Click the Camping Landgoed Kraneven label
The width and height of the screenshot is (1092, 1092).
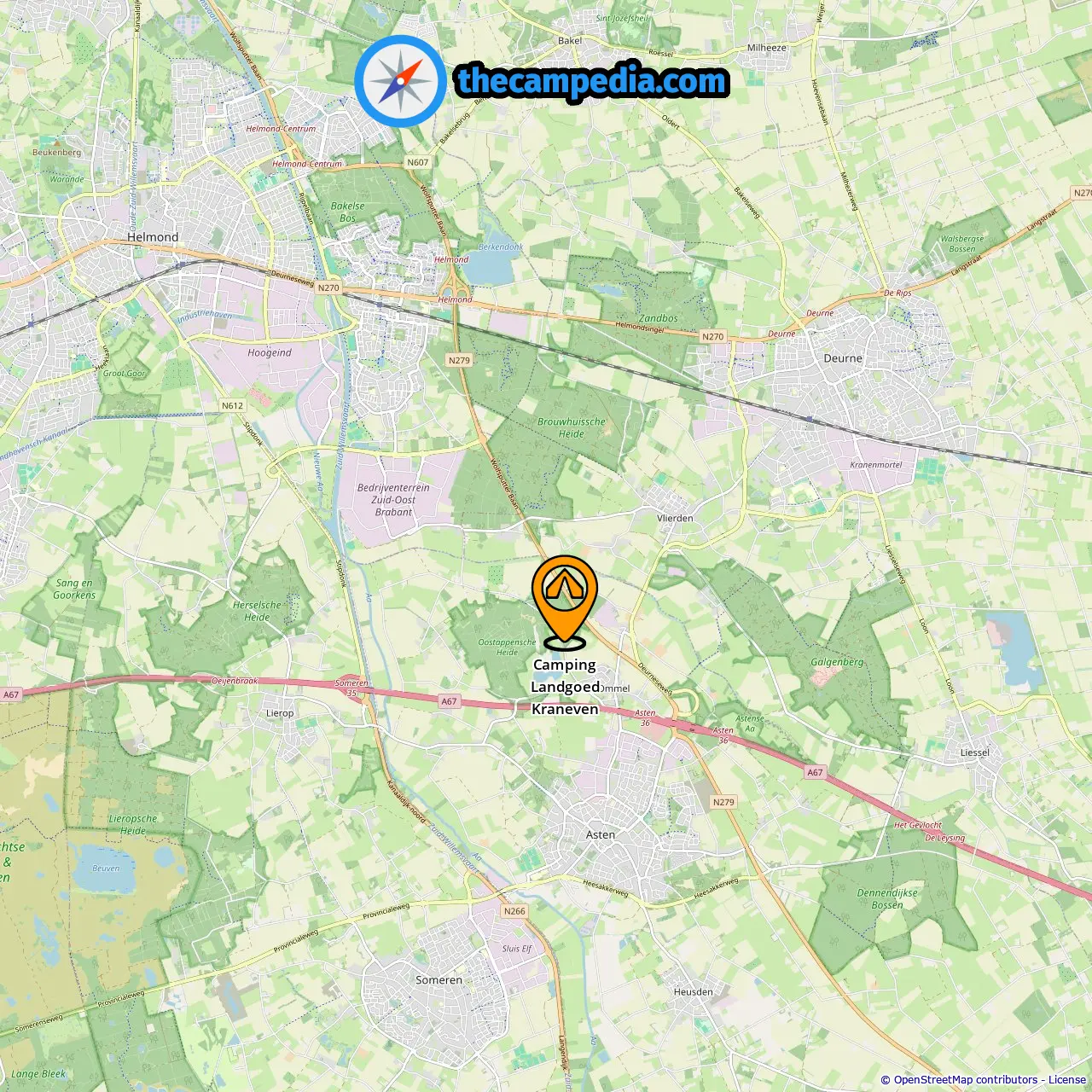coord(565,687)
